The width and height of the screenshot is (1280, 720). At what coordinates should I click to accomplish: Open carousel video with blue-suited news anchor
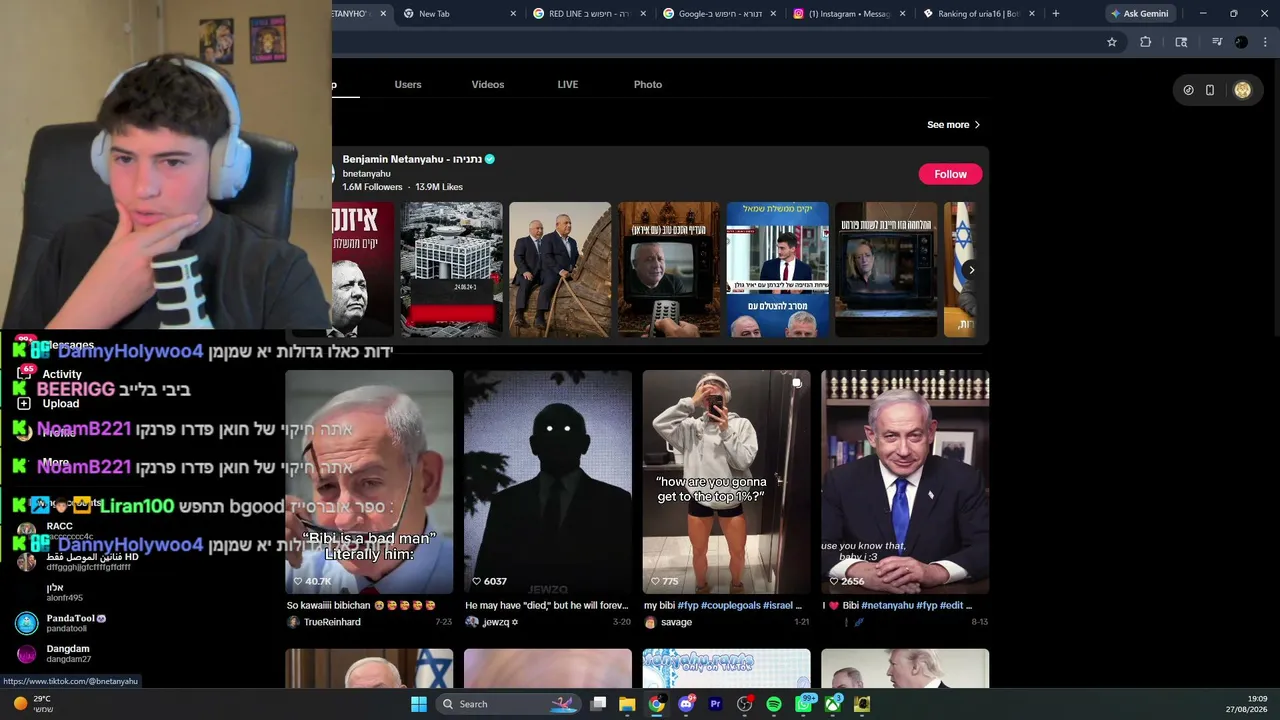(778, 270)
